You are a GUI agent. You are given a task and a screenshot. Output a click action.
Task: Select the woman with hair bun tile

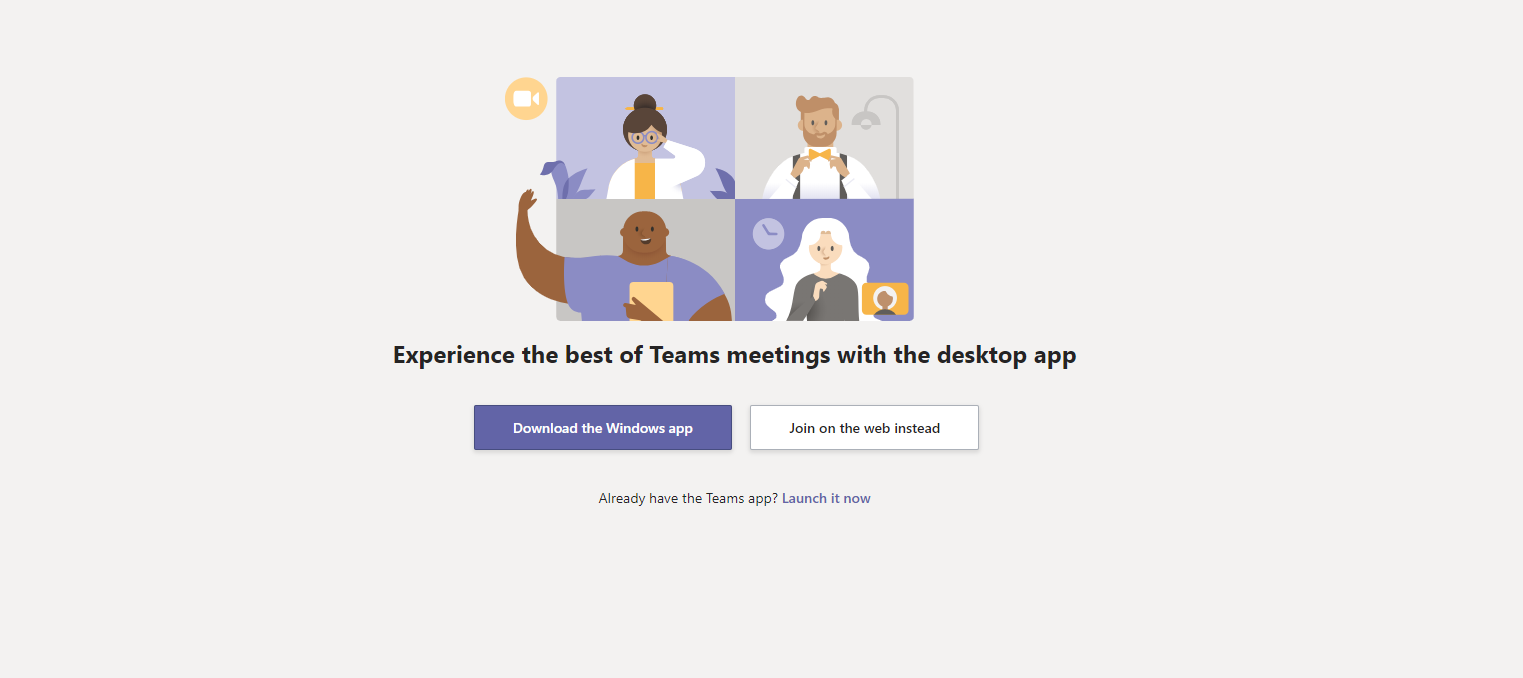[645, 138]
